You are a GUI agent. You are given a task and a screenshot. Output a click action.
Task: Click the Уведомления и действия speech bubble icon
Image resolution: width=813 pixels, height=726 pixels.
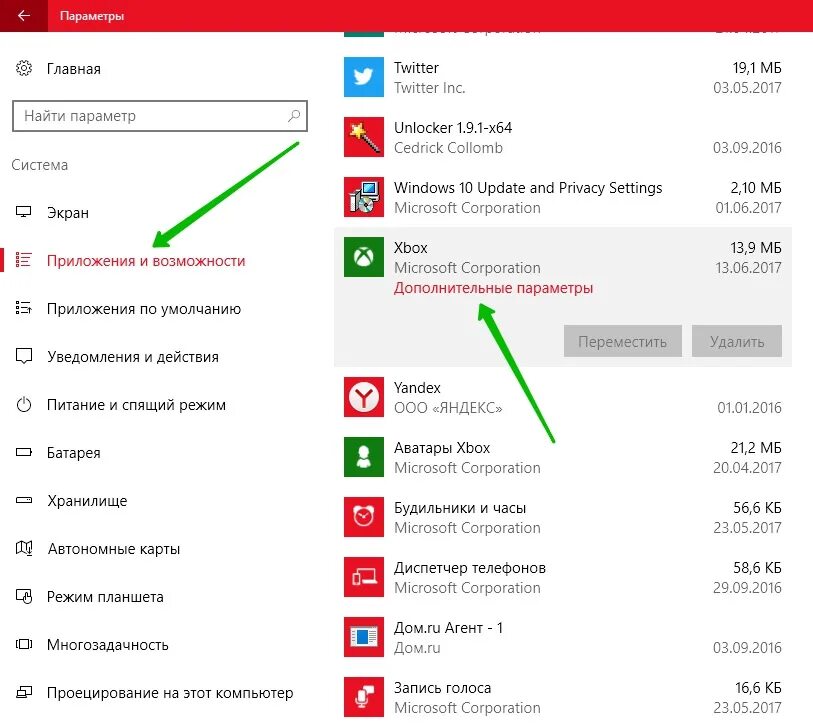point(24,356)
